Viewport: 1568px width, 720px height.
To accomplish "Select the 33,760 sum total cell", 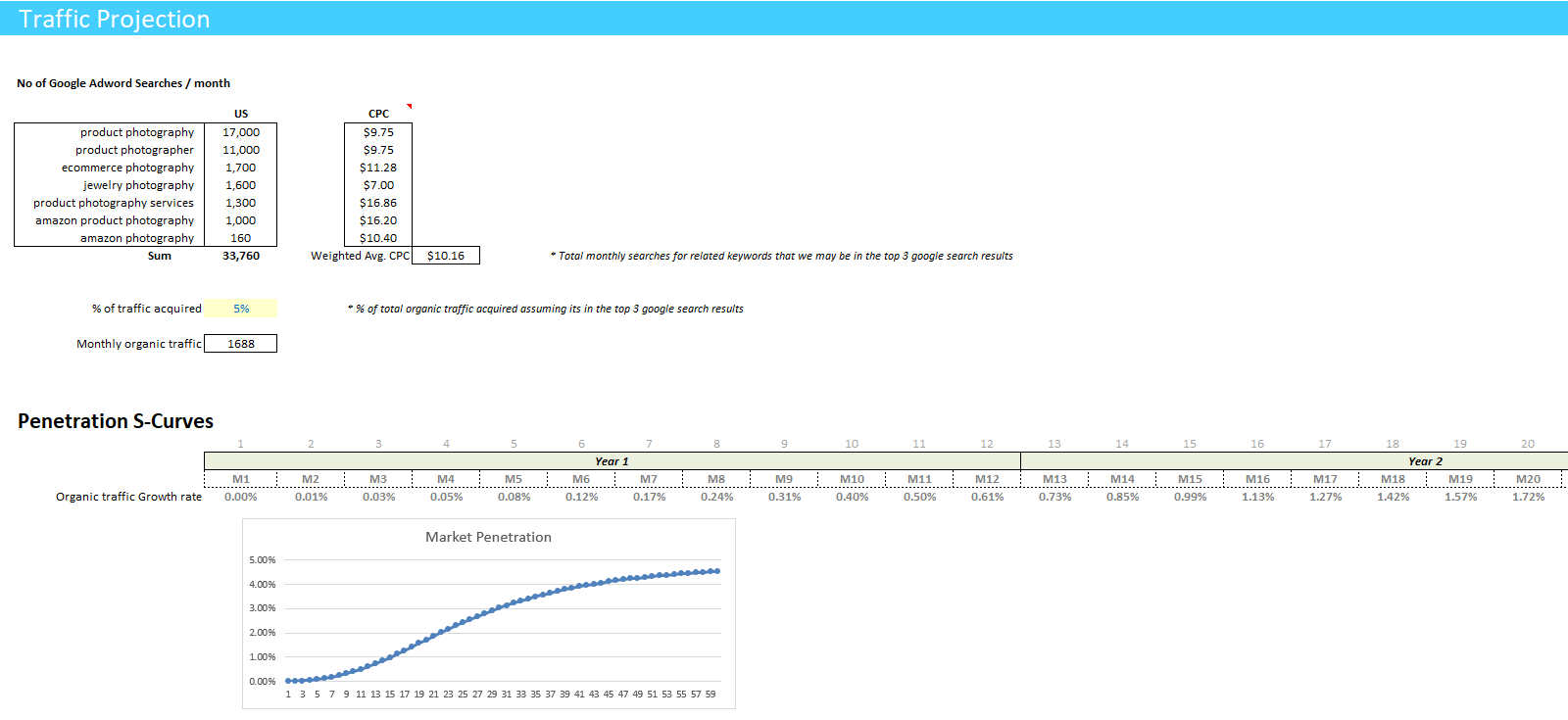I will click(241, 256).
